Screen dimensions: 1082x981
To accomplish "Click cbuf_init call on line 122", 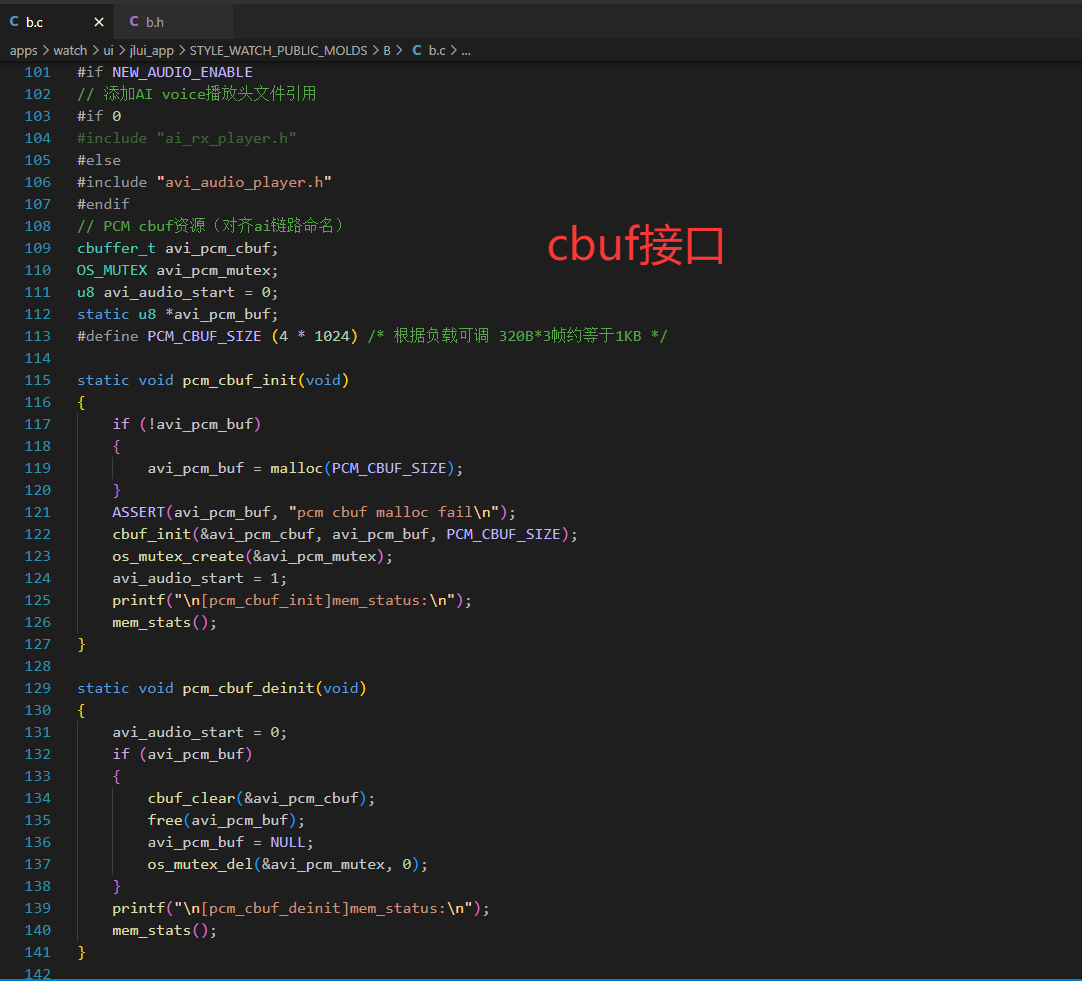I will pyautogui.click(x=151, y=535).
